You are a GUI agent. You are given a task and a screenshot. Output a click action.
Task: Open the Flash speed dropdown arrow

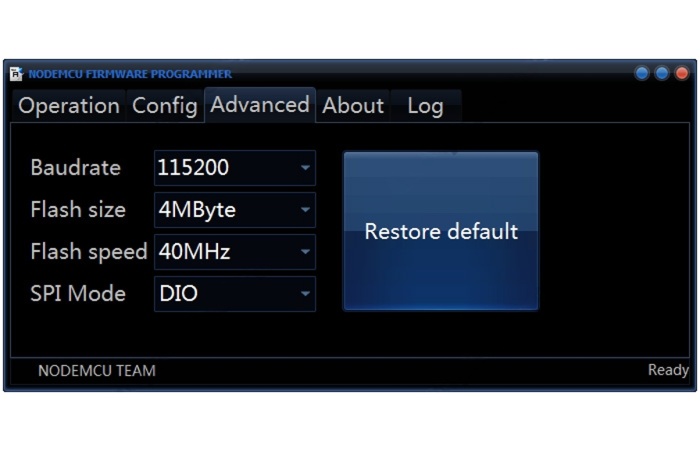pyautogui.click(x=305, y=252)
